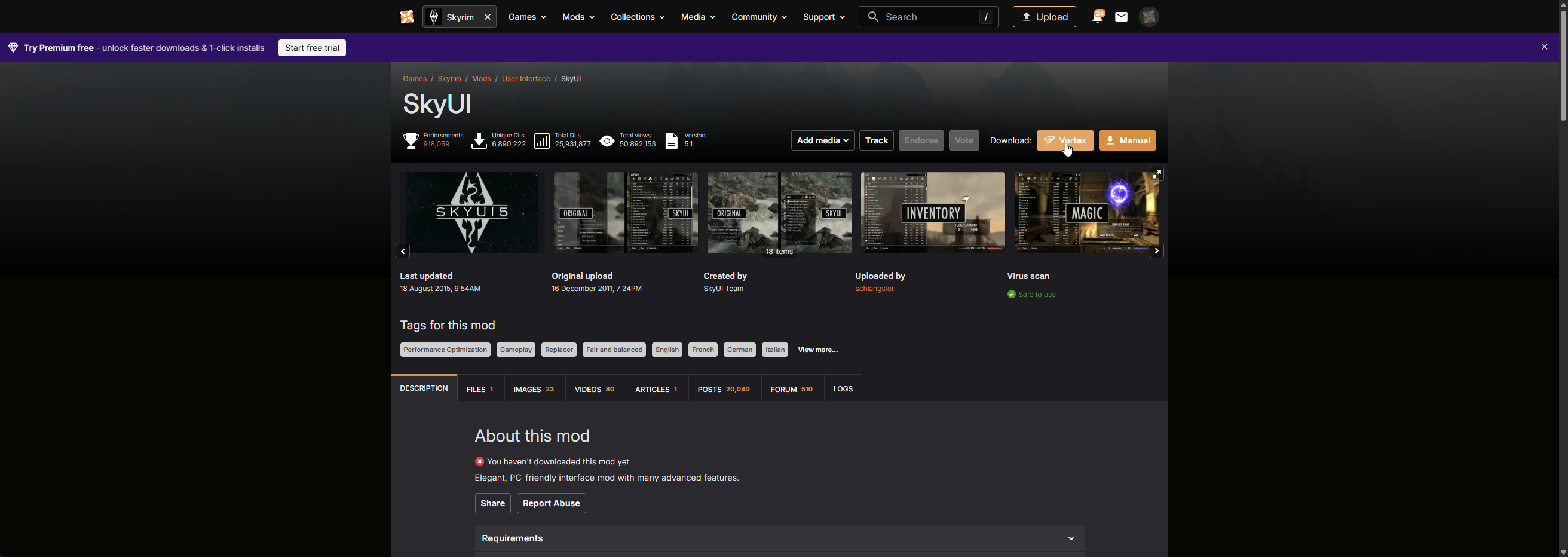1568x557 pixels.
Task: Click the Version document icon
Action: point(672,140)
